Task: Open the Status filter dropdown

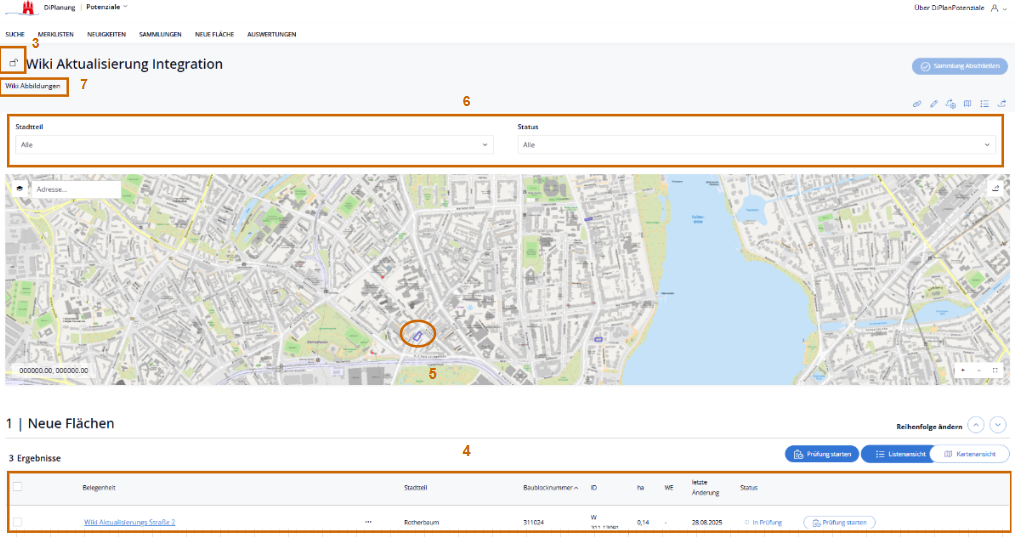Action: pyautogui.click(x=756, y=145)
